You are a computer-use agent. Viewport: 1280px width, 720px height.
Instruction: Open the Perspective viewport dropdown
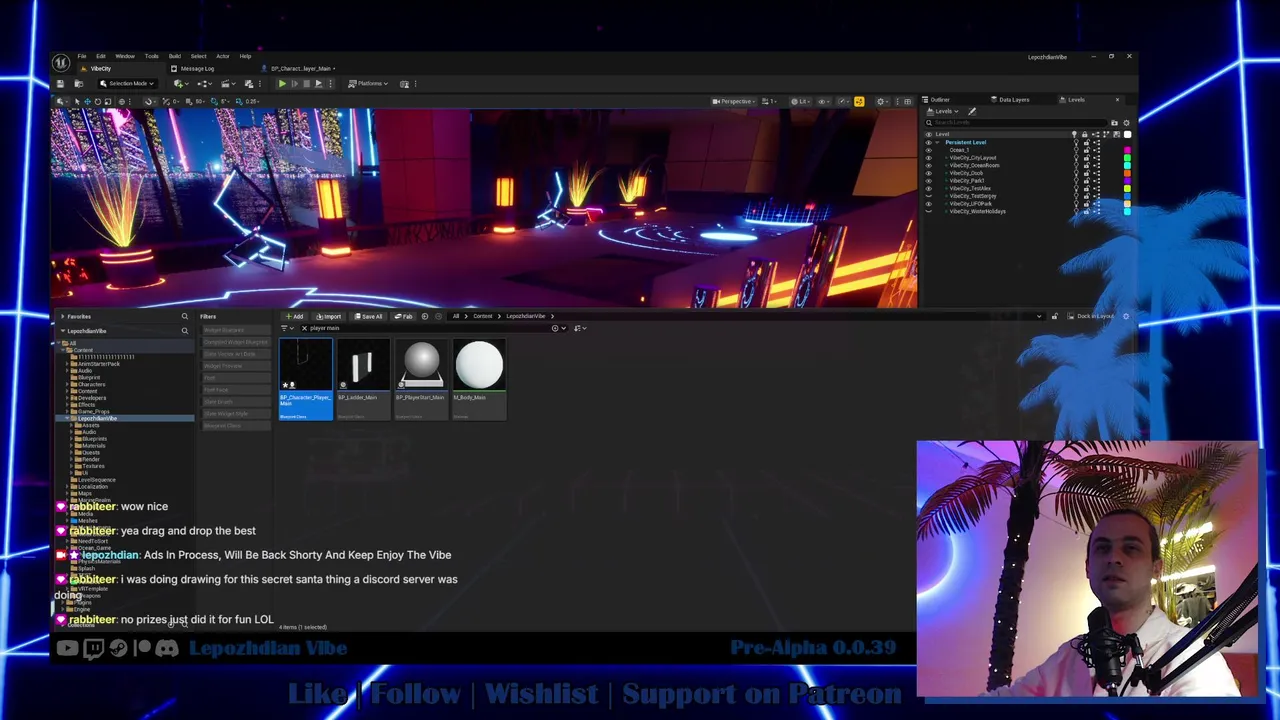pyautogui.click(x=734, y=102)
